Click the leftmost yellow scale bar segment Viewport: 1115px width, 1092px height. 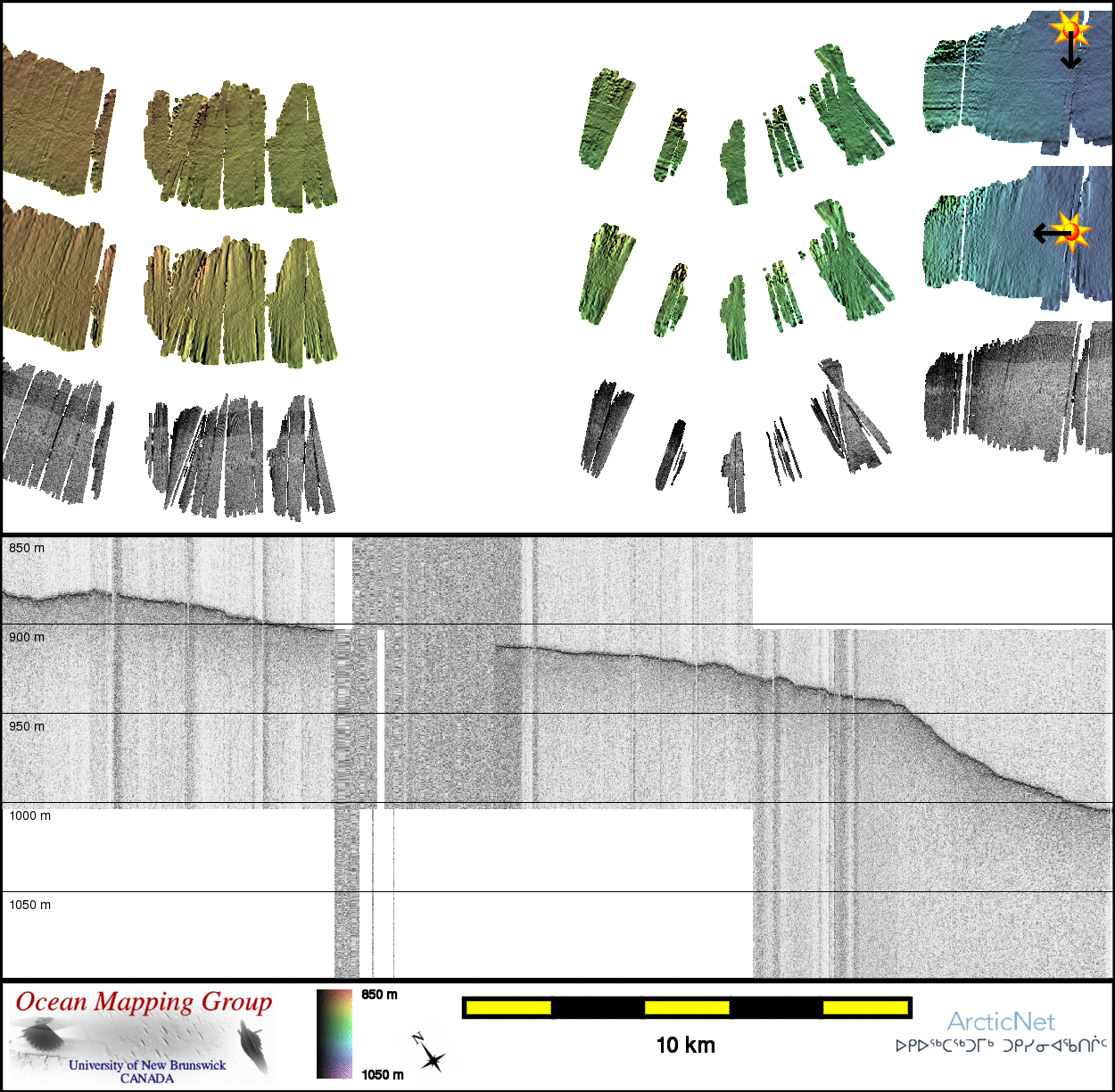pos(508,1008)
